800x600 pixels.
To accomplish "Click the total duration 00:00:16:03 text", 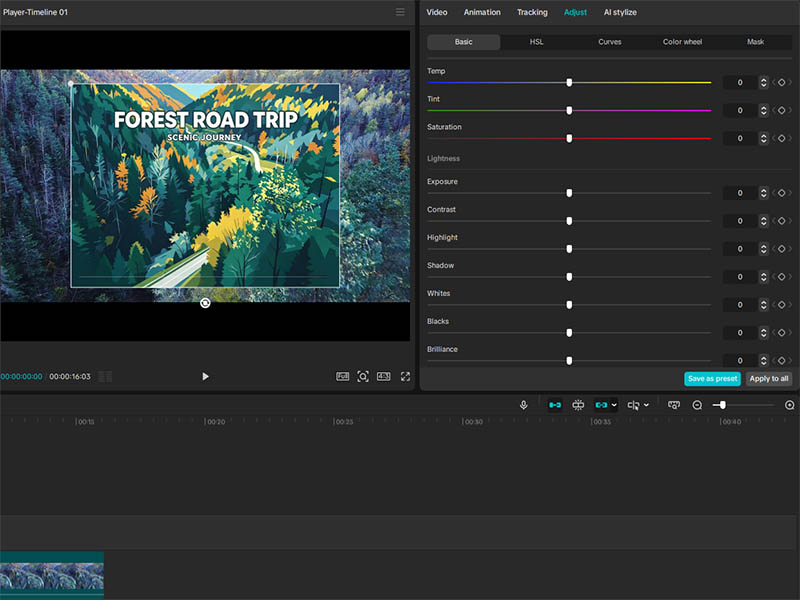I will (70, 377).
